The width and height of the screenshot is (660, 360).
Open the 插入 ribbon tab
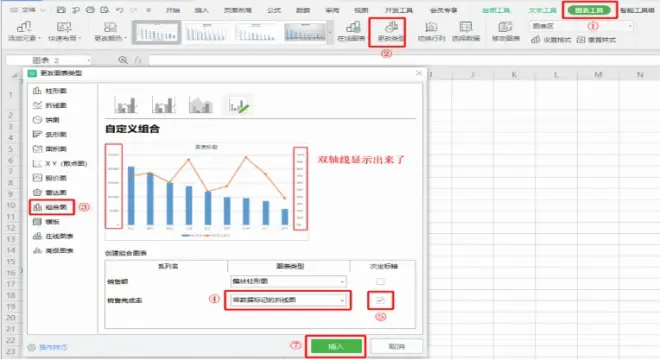click(x=202, y=10)
